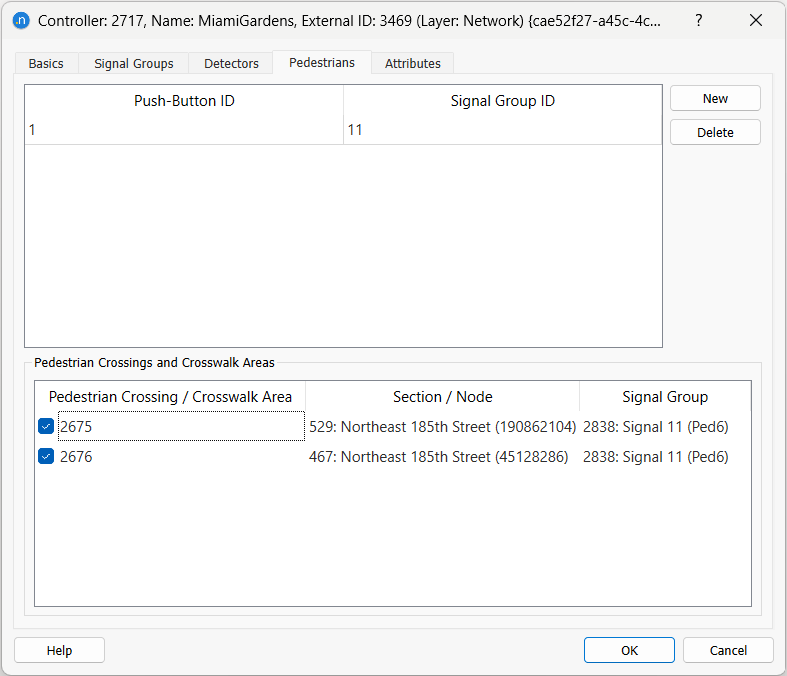Click the Section / Node column header
The width and height of the screenshot is (787, 676).
(442, 397)
